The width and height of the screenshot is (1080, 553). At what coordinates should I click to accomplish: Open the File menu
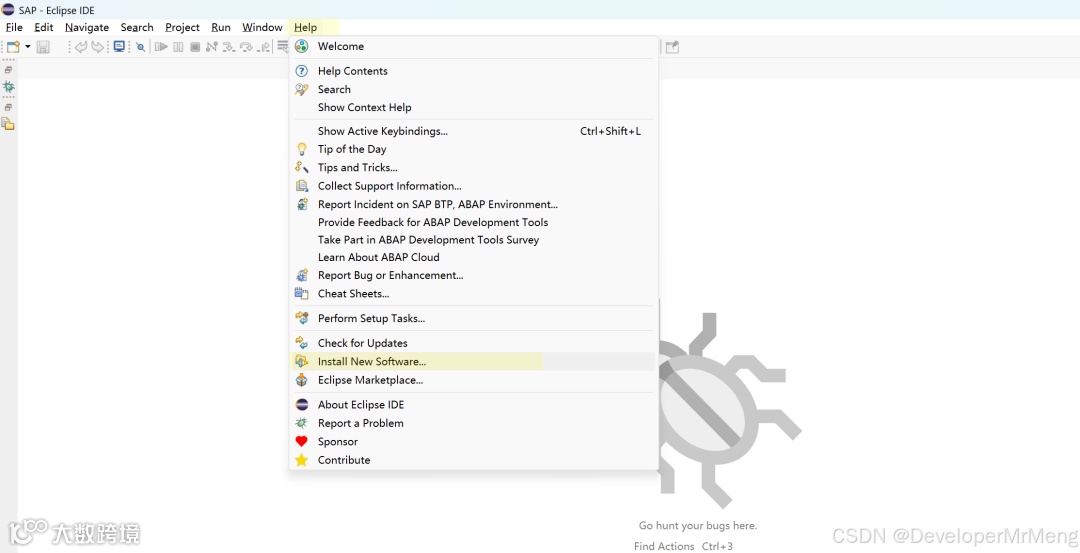[x=14, y=28]
